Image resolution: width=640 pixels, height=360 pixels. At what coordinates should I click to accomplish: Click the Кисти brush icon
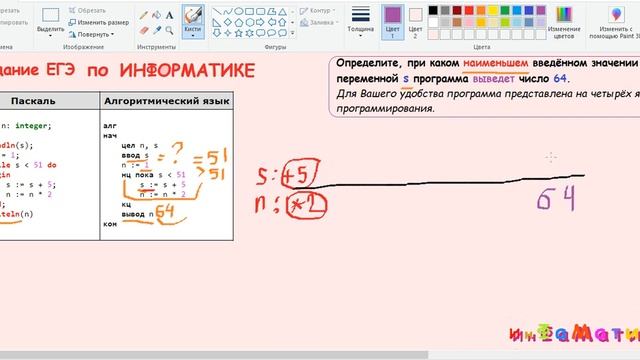[193, 16]
